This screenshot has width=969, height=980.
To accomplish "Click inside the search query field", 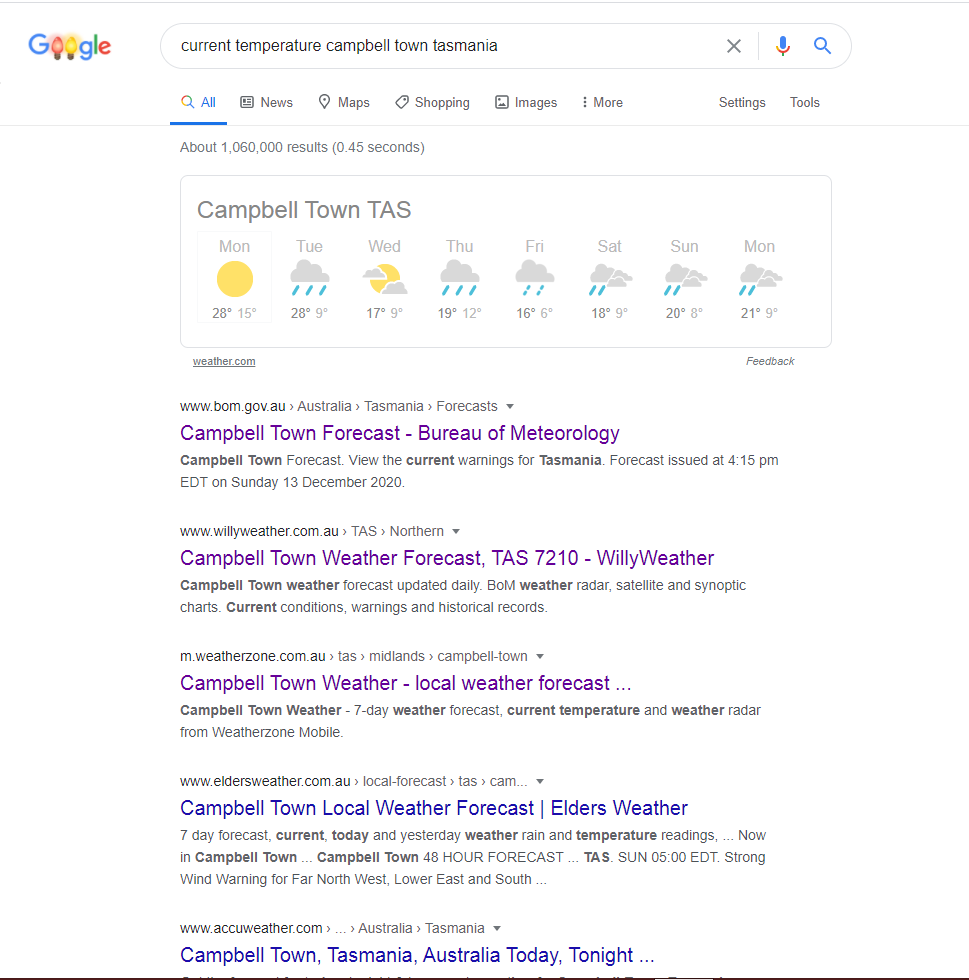I will pos(440,46).
